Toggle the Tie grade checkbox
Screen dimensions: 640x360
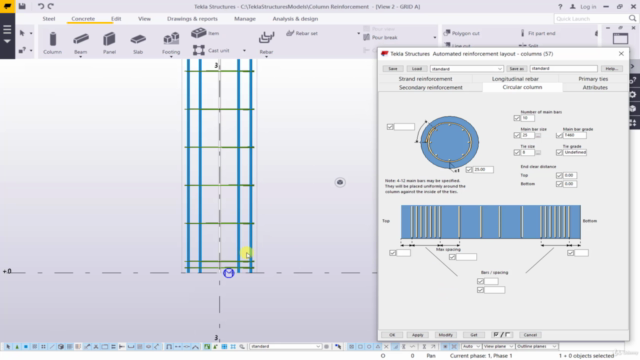(x=559, y=152)
